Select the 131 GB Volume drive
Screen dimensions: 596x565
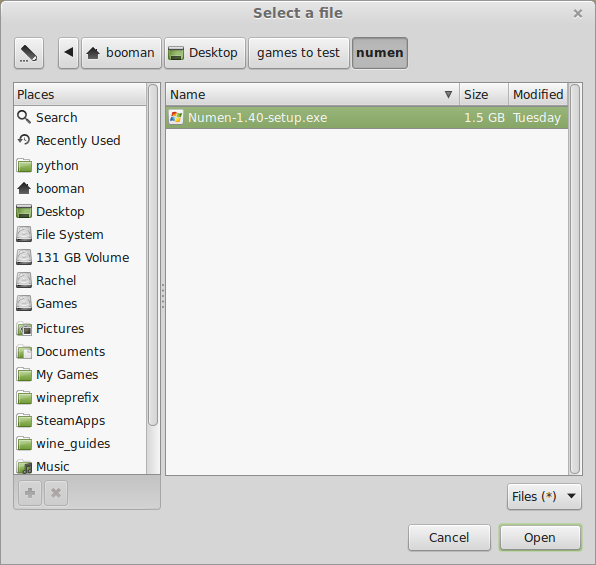coord(80,258)
